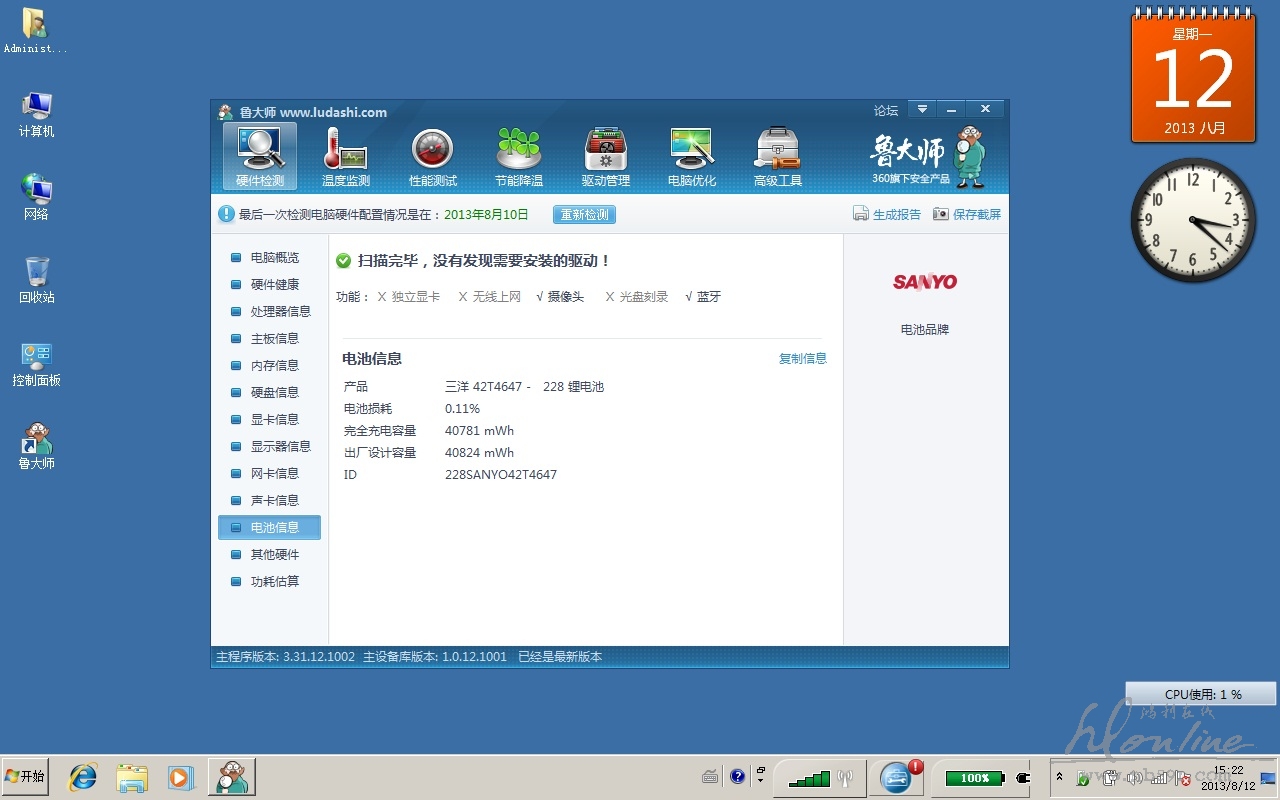Click the 复制信息 copy info link

click(802, 359)
